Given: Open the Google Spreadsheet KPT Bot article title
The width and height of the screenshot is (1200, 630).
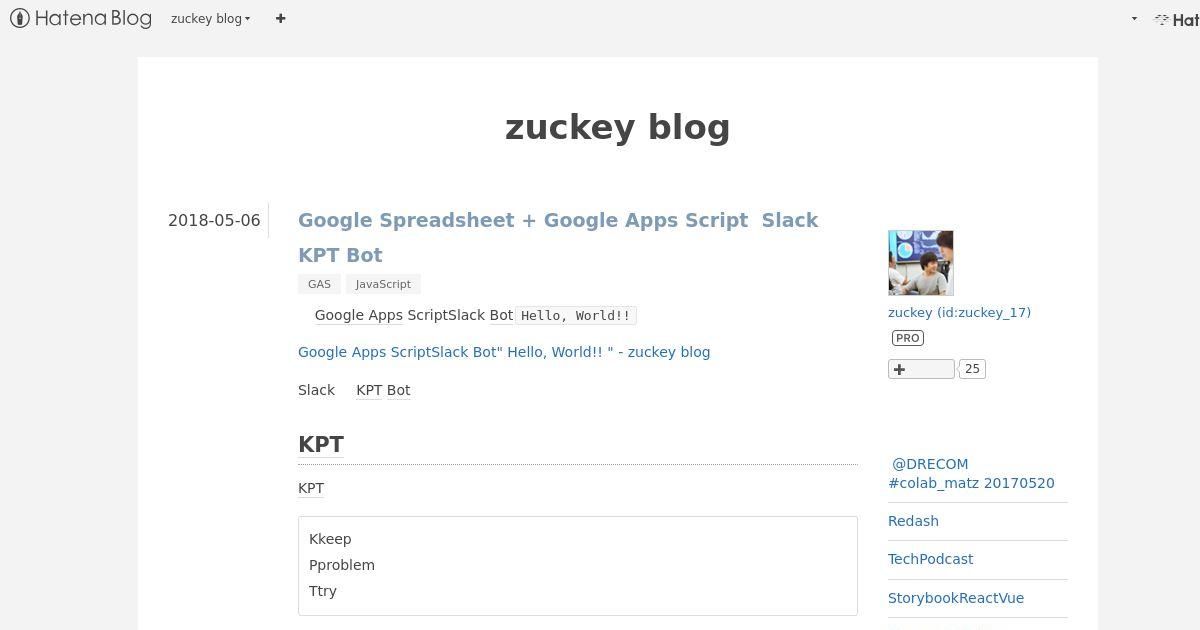Looking at the screenshot, I should 558,237.
